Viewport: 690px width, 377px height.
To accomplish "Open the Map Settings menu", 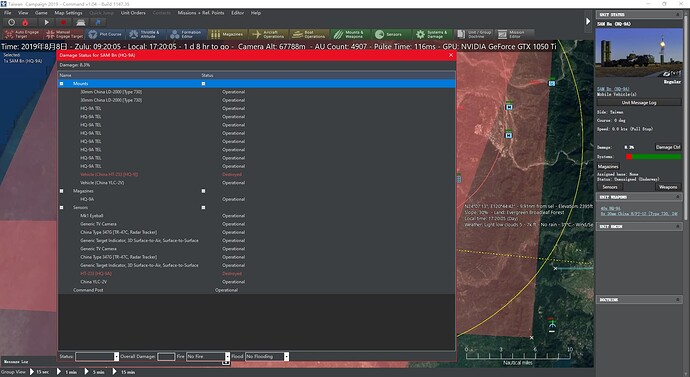I will click(x=68, y=13).
